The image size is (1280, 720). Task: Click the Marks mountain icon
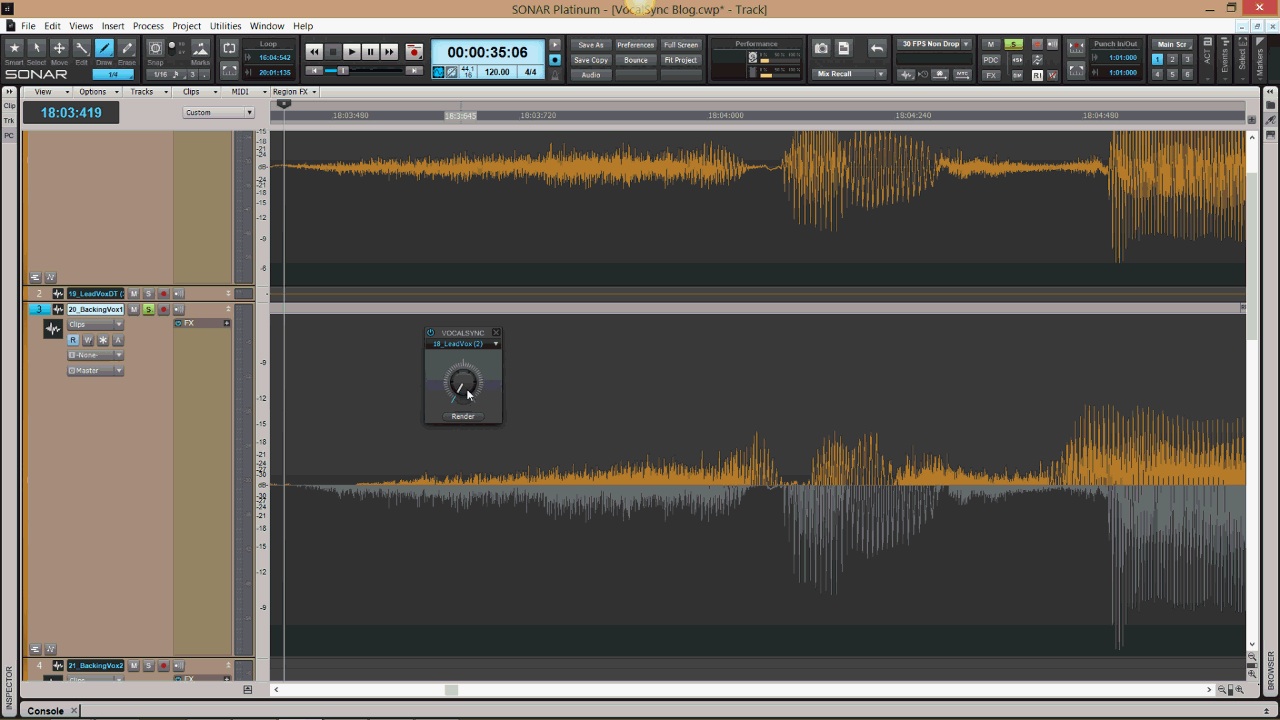pos(200,48)
